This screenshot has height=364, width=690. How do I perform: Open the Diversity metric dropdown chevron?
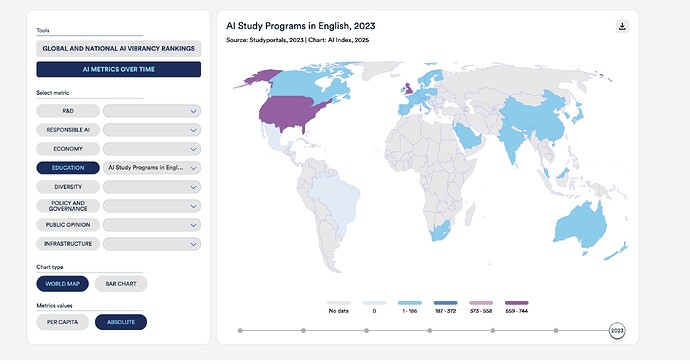click(193, 187)
